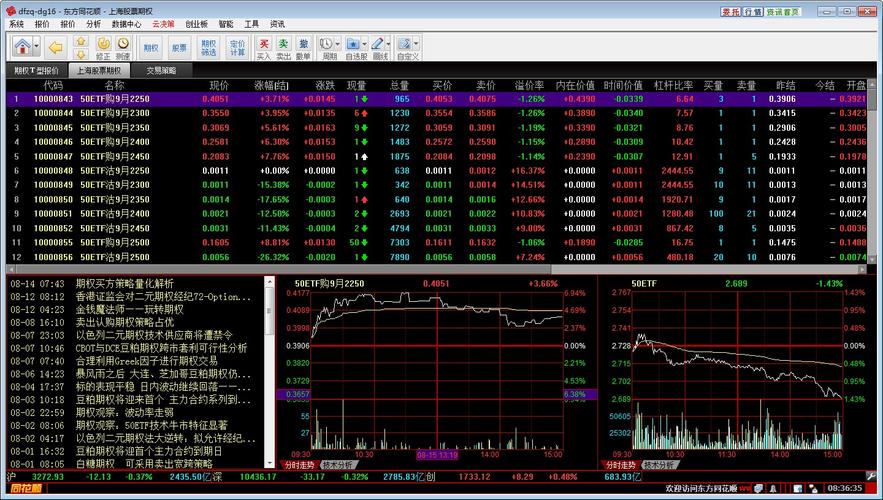Sort by the 杠杆比率 column header
The width and height of the screenshot is (883, 500).
click(x=674, y=86)
